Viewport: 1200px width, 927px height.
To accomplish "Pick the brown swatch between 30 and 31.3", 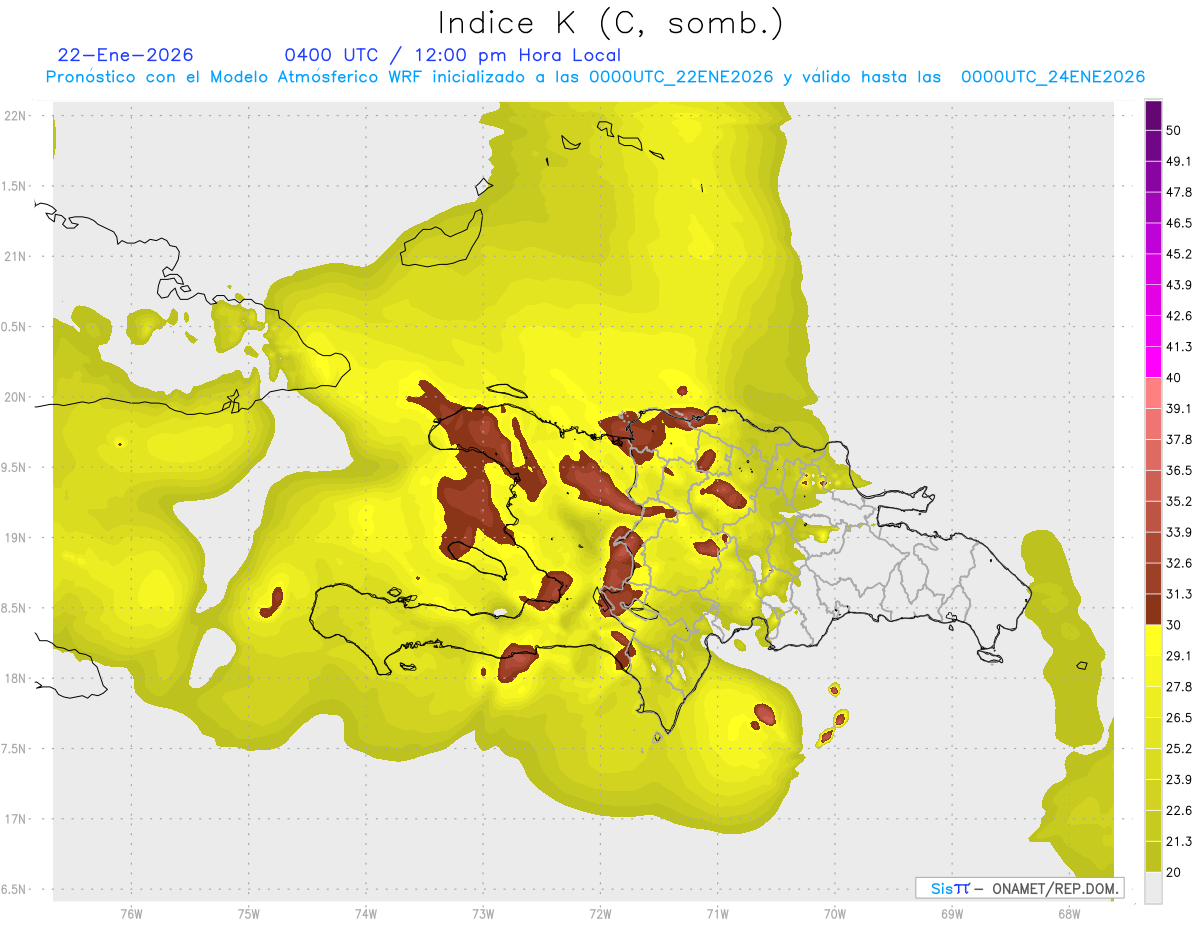I will (1153, 610).
